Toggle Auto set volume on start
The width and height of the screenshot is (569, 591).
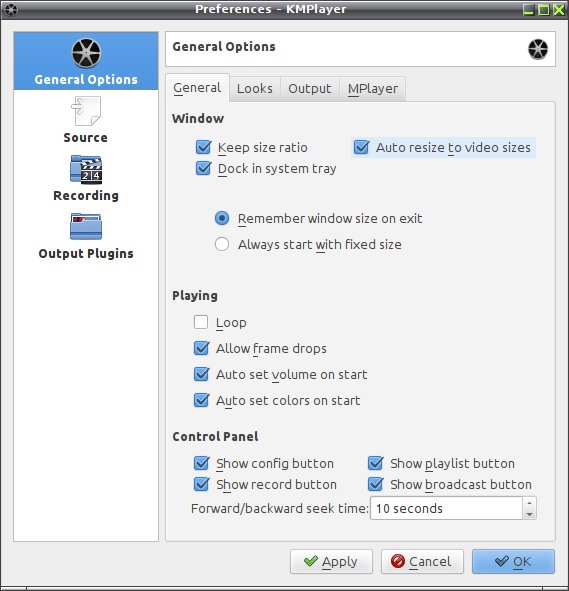(201, 374)
